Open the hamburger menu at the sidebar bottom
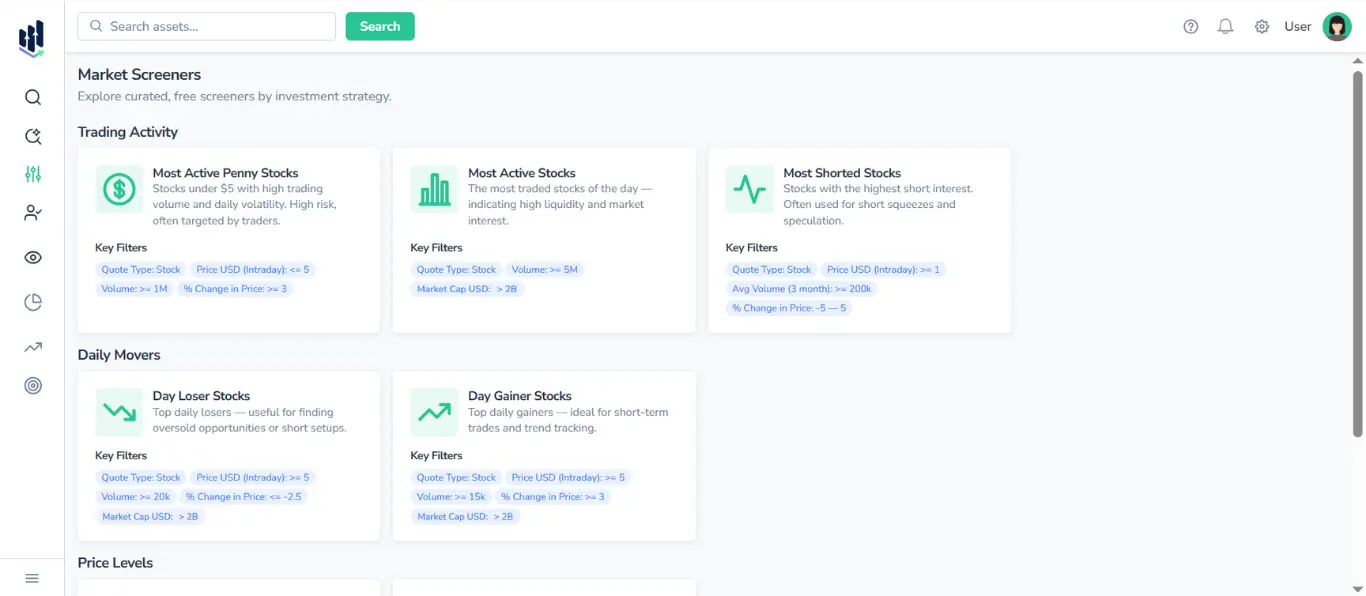The height and width of the screenshot is (596, 1366). pyautogui.click(x=31, y=577)
